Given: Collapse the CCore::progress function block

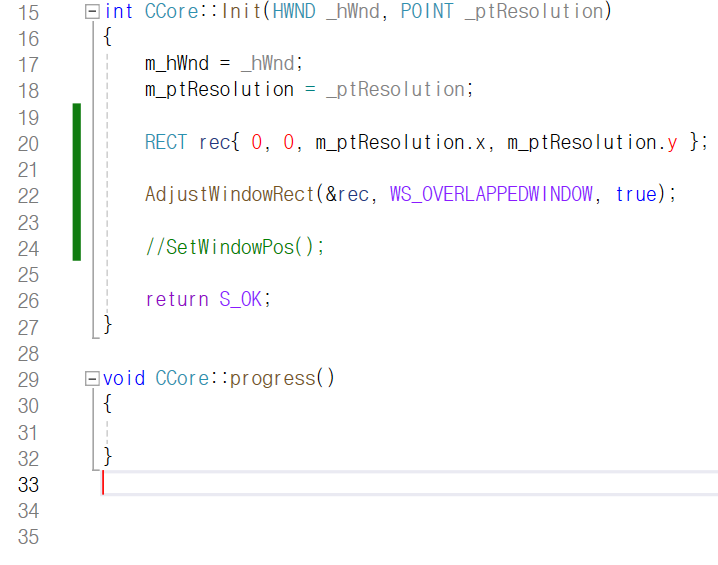Looking at the screenshot, I should click(x=92, y=379).
